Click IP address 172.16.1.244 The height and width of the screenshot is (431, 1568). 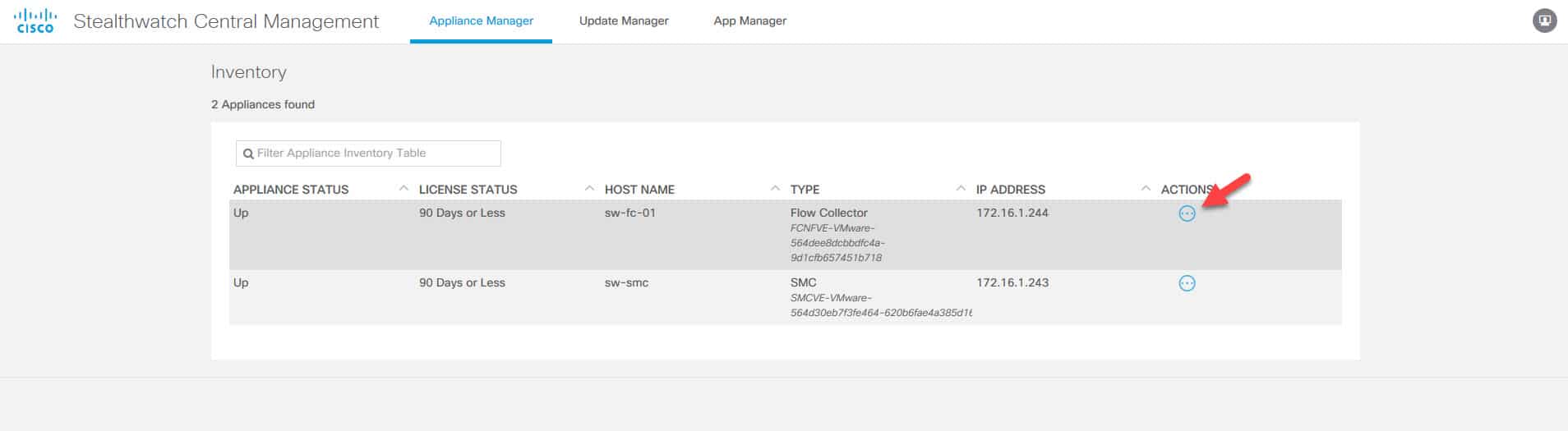[1012, 213]
